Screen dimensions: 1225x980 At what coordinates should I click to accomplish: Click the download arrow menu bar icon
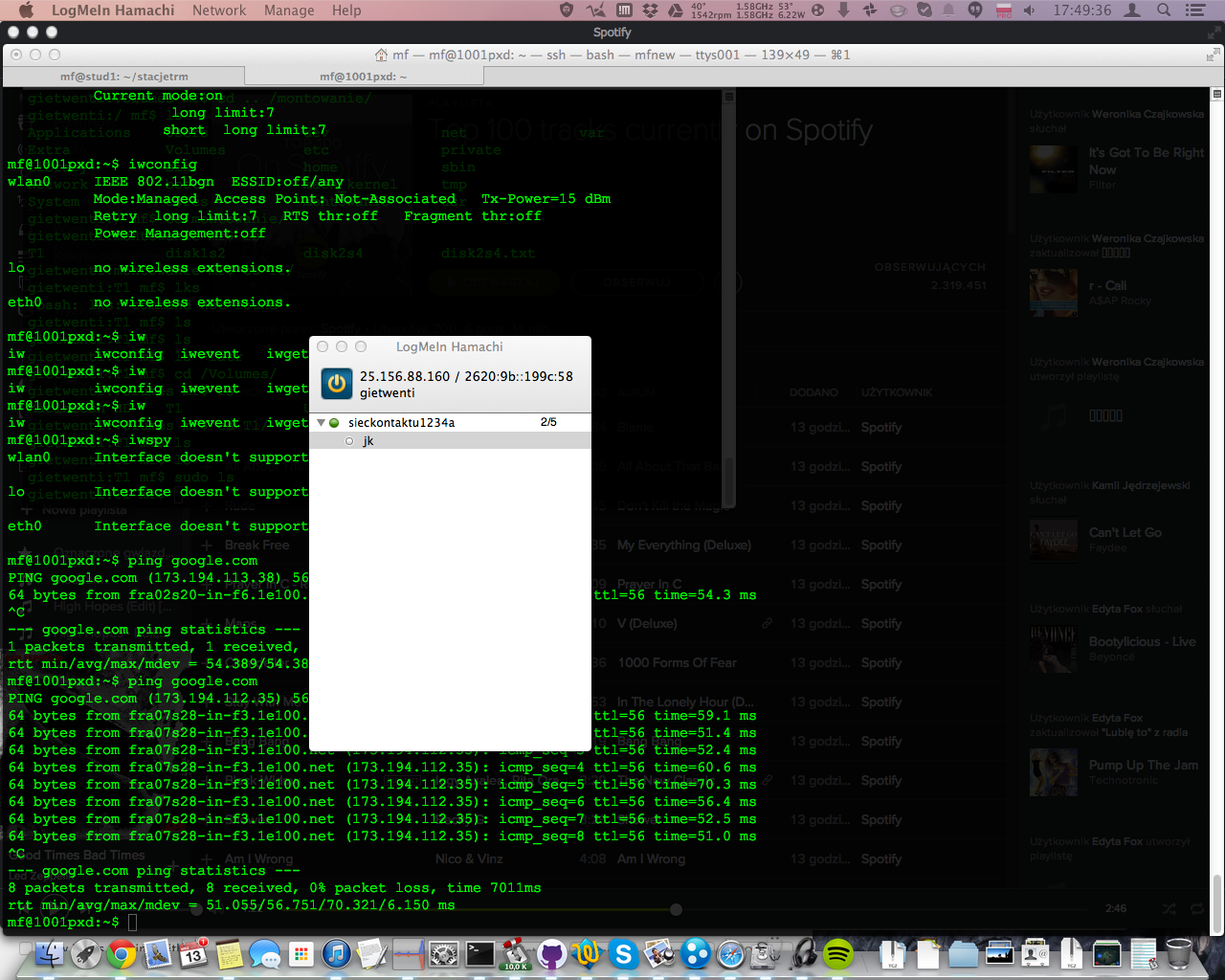pyautogui.click(x=843, y=11)
